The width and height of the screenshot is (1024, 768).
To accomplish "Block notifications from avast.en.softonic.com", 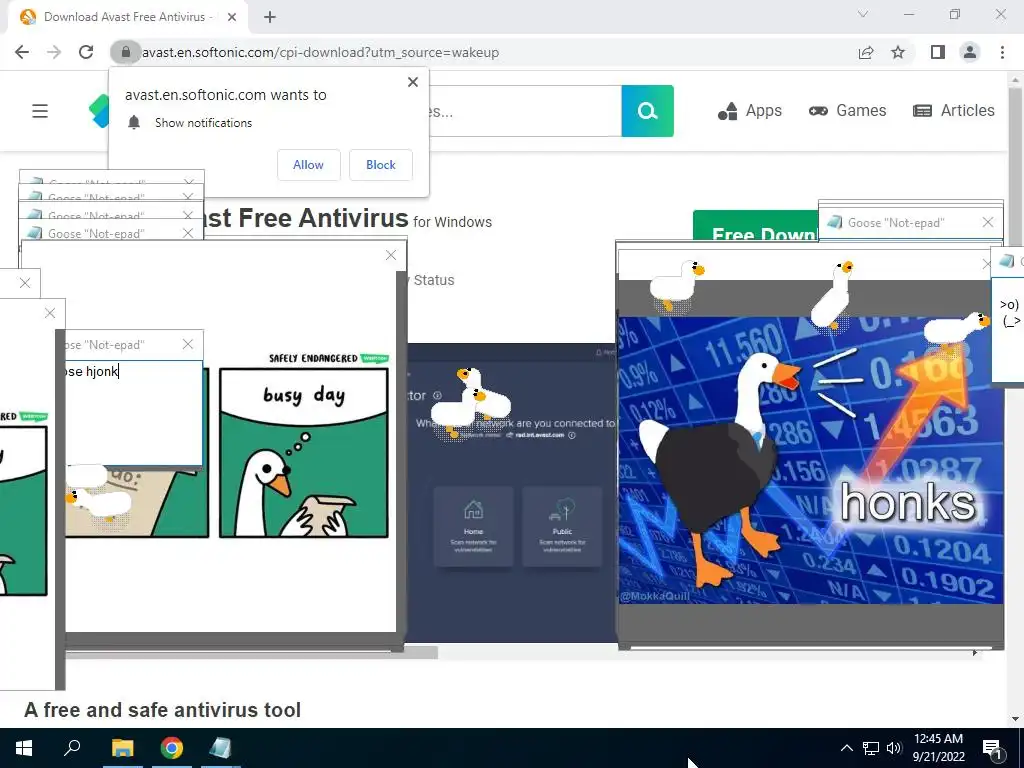I will click(381, 165).
